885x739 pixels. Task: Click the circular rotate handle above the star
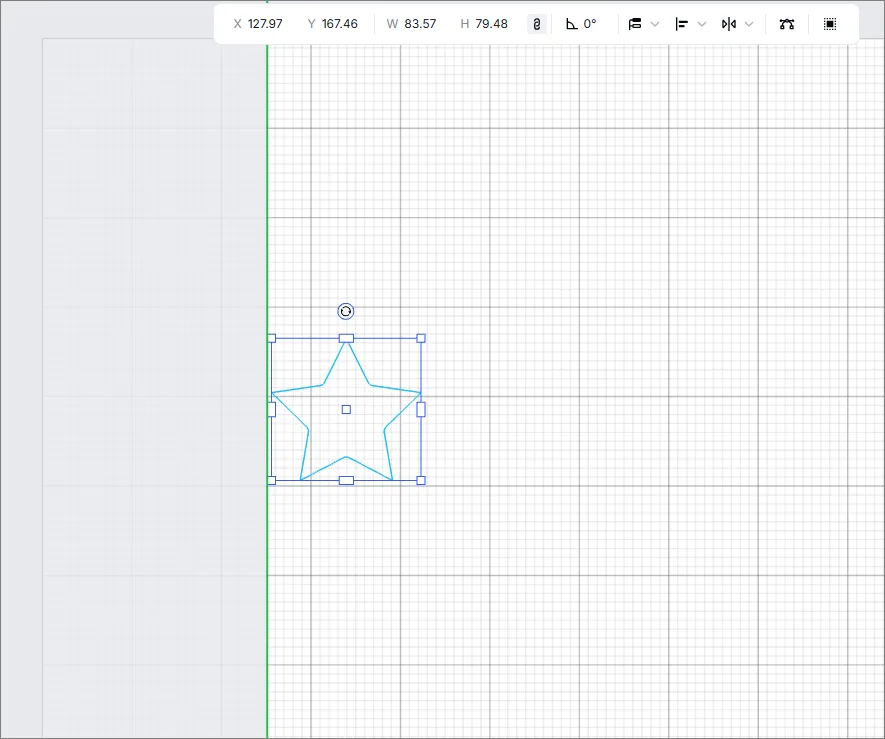coord(345,311)
